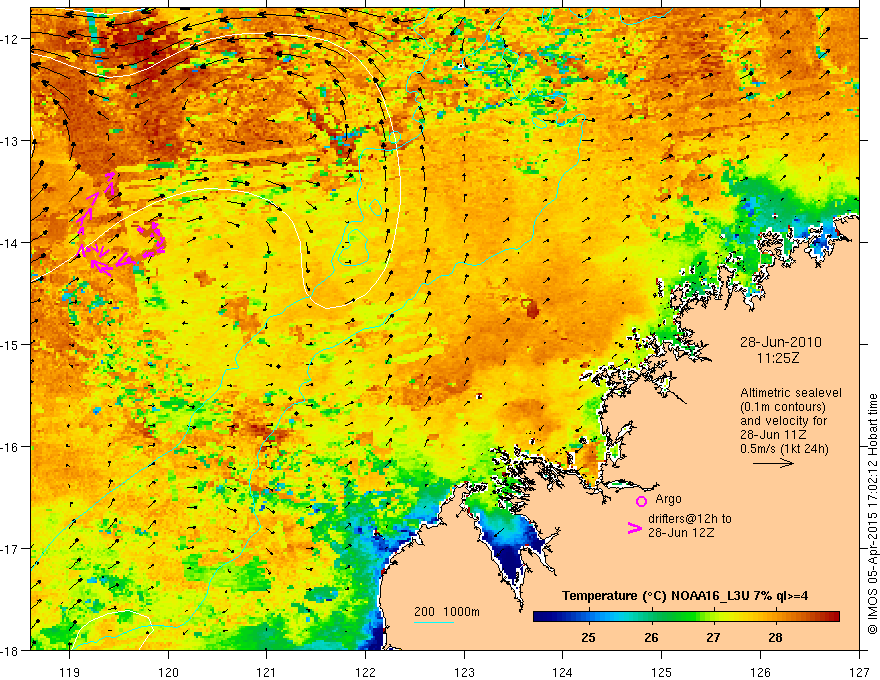The image size is (880, 680).
Task: Click latitude axis label -14
Action: coord(11,243)
